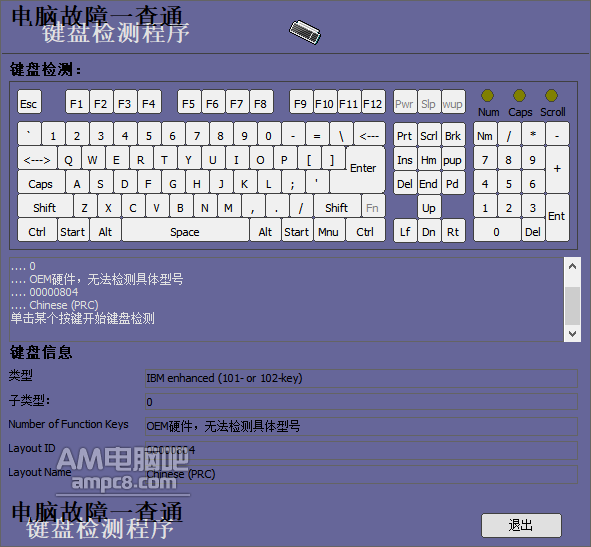Screen dimensions: 591x547
Task: Click the Hm home key
Action: pos(429,158)
